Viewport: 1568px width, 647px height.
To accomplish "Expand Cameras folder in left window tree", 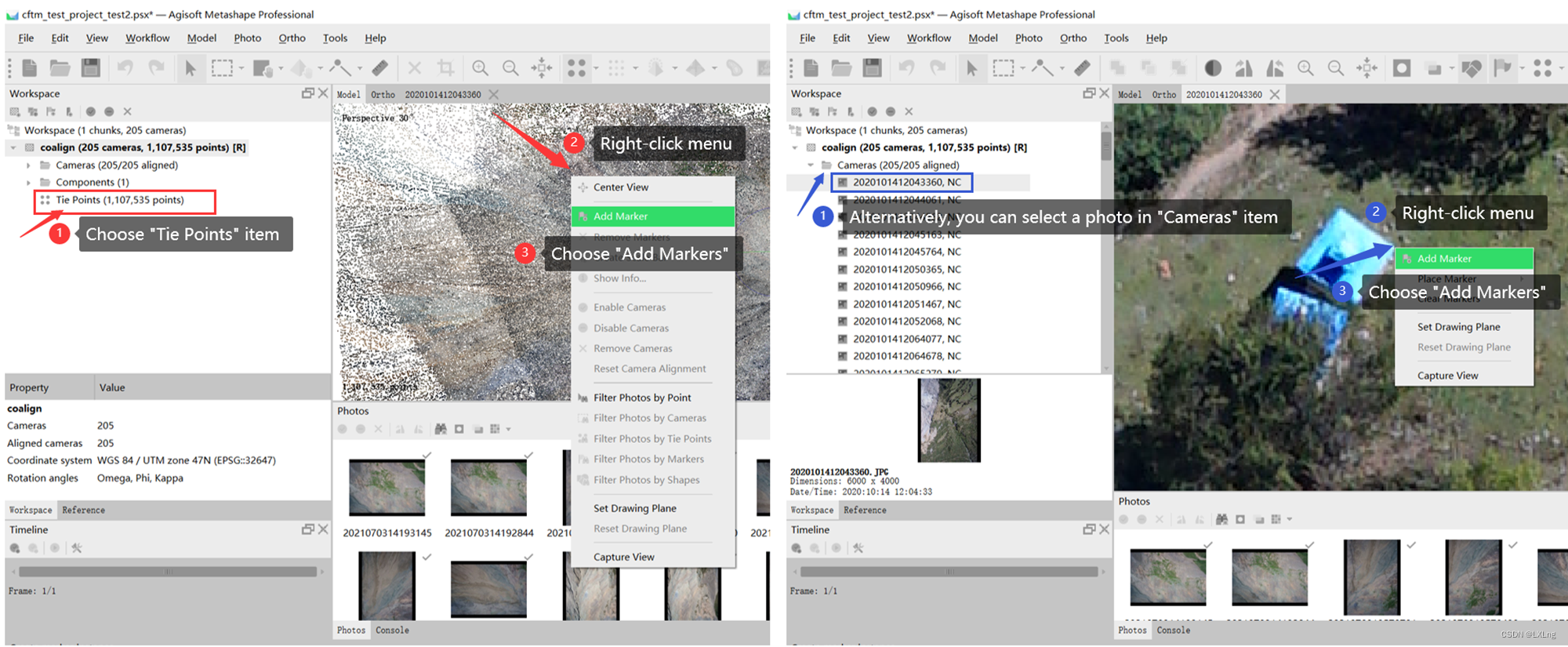I will tap(28, 165).
